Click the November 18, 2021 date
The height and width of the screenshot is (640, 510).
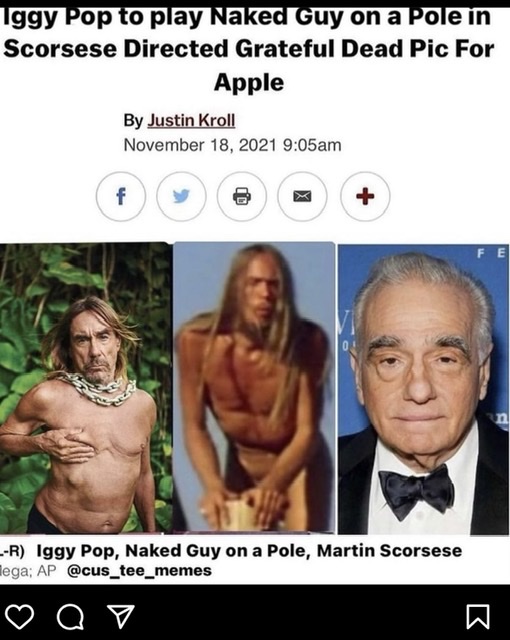pos(200,145)
